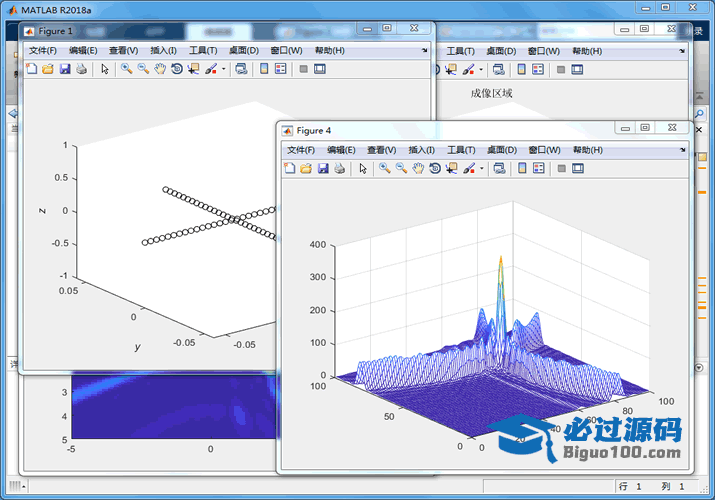This screenshot has height=500, width=715.
Task: Open 帮助(H) menu in background figure window
Action: (587, 51)
